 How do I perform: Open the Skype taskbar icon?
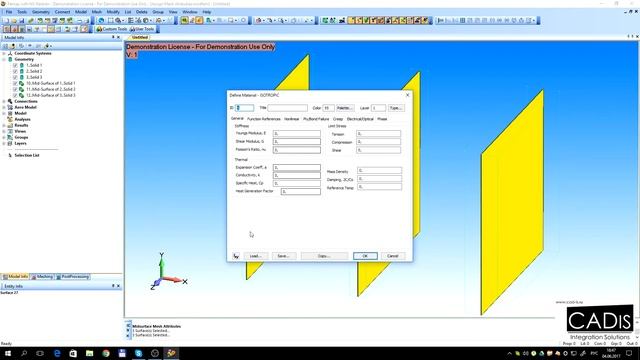pyautogui.click(x=138, y=353)
